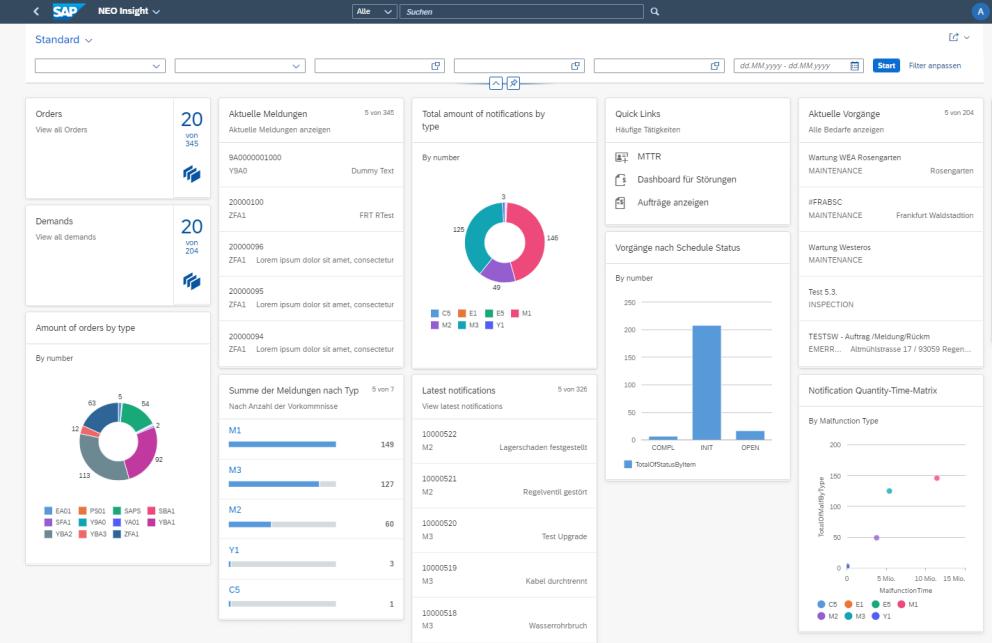992x643 pixels.
Task: Click the Dashboard für Störungen document icon
Action: [x=621, y=179]
